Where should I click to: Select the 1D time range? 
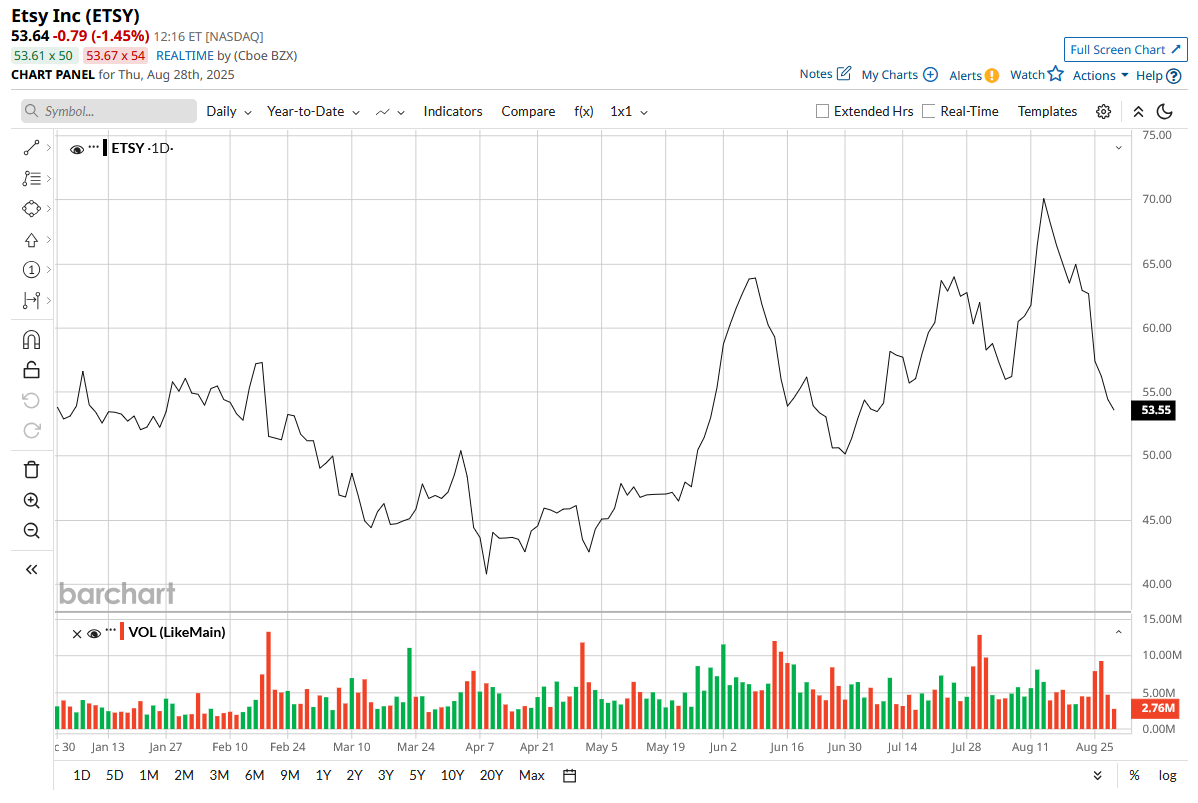[82, 775]
